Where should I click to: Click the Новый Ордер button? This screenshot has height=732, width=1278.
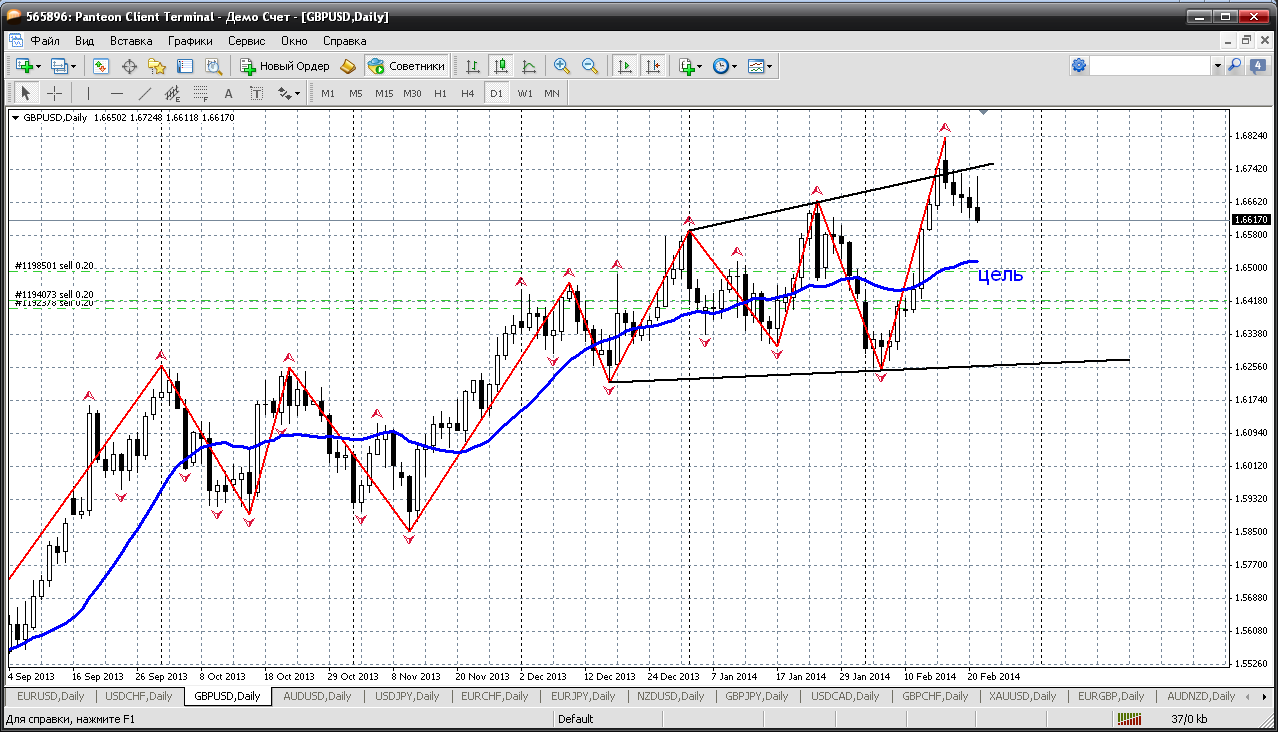[284, 66]
